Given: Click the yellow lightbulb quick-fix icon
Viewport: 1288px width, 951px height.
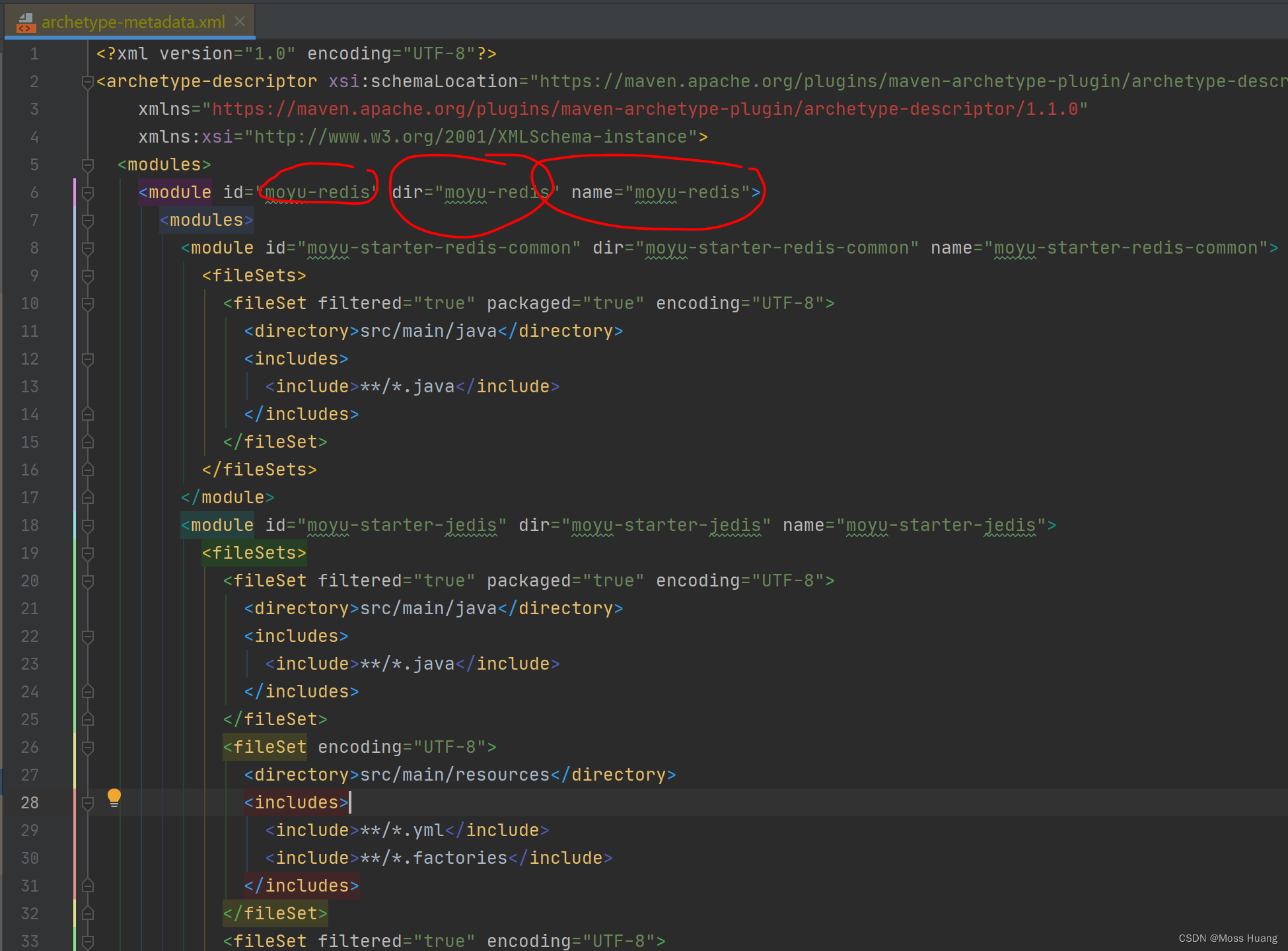Looking at the screenshot, I should (114, 798).
